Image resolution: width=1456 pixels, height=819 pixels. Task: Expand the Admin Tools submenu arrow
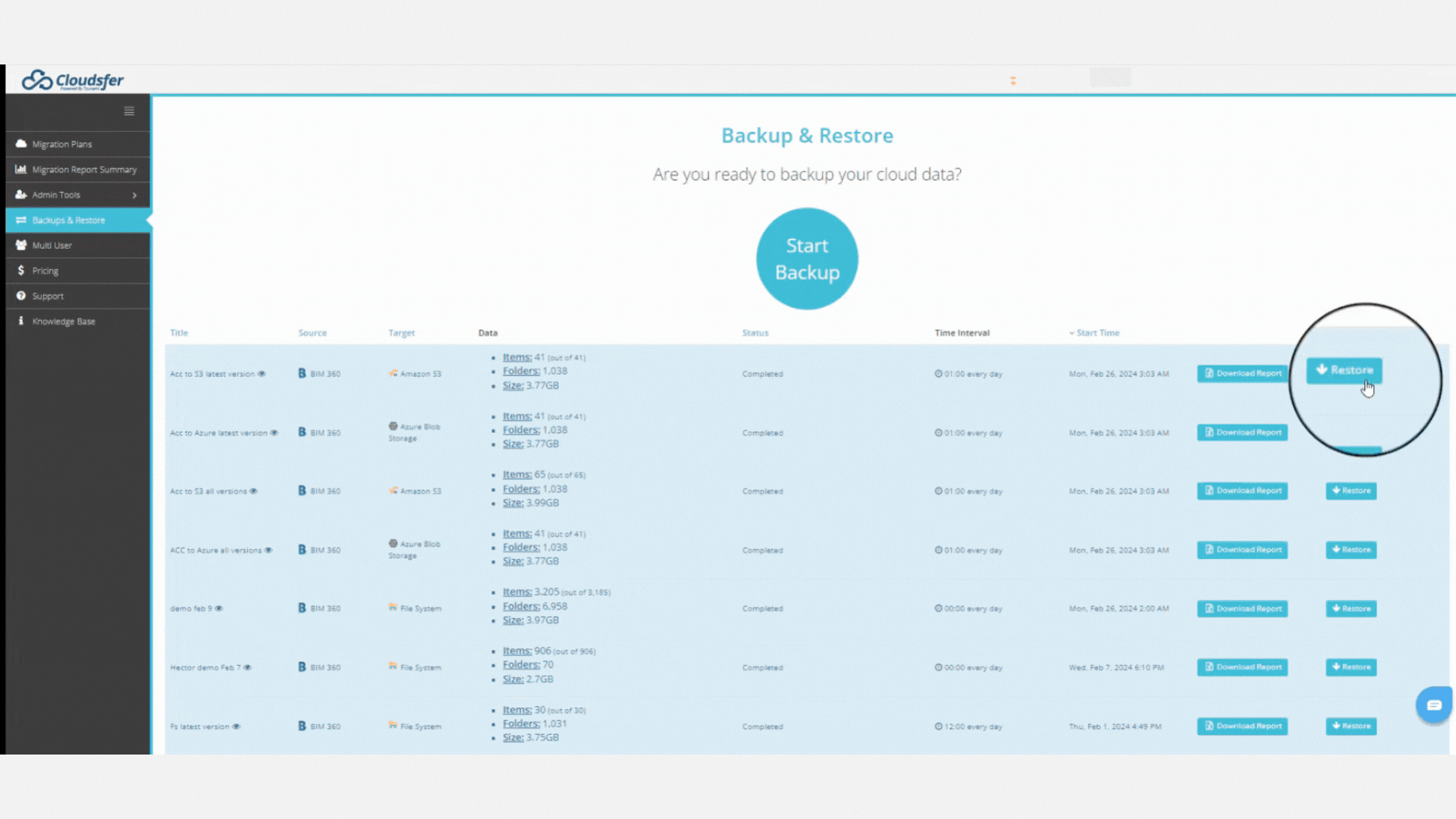(135, 195)
